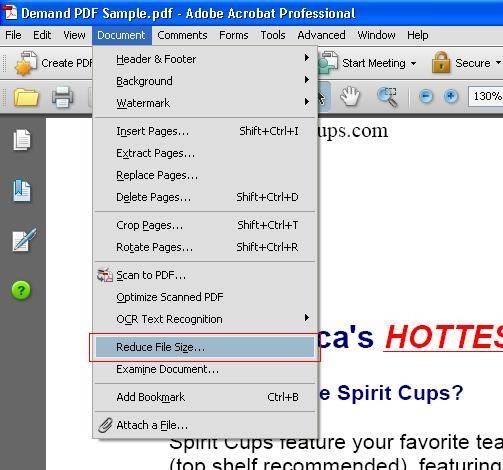Open the Start Meeting dropdown arrow

click(x=413, y=63)
